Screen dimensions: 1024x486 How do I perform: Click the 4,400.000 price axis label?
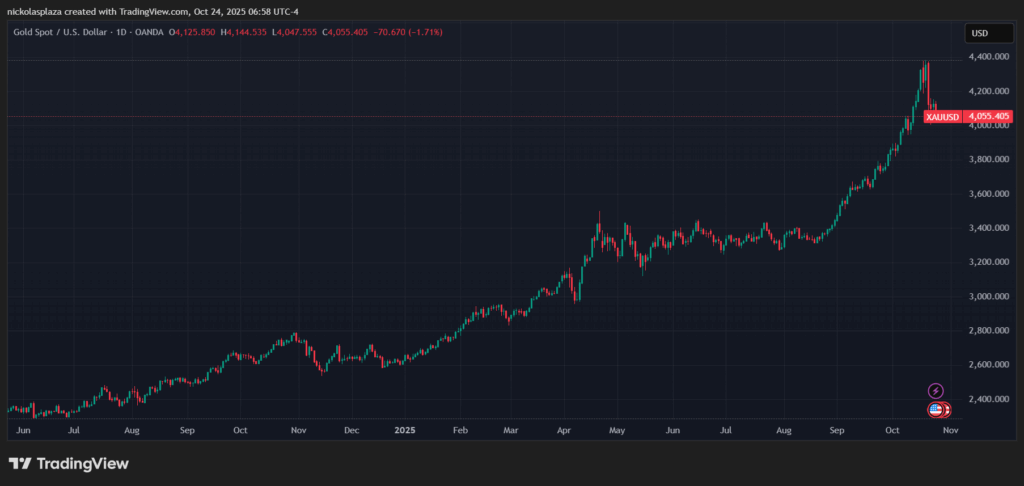coord(990,57)
